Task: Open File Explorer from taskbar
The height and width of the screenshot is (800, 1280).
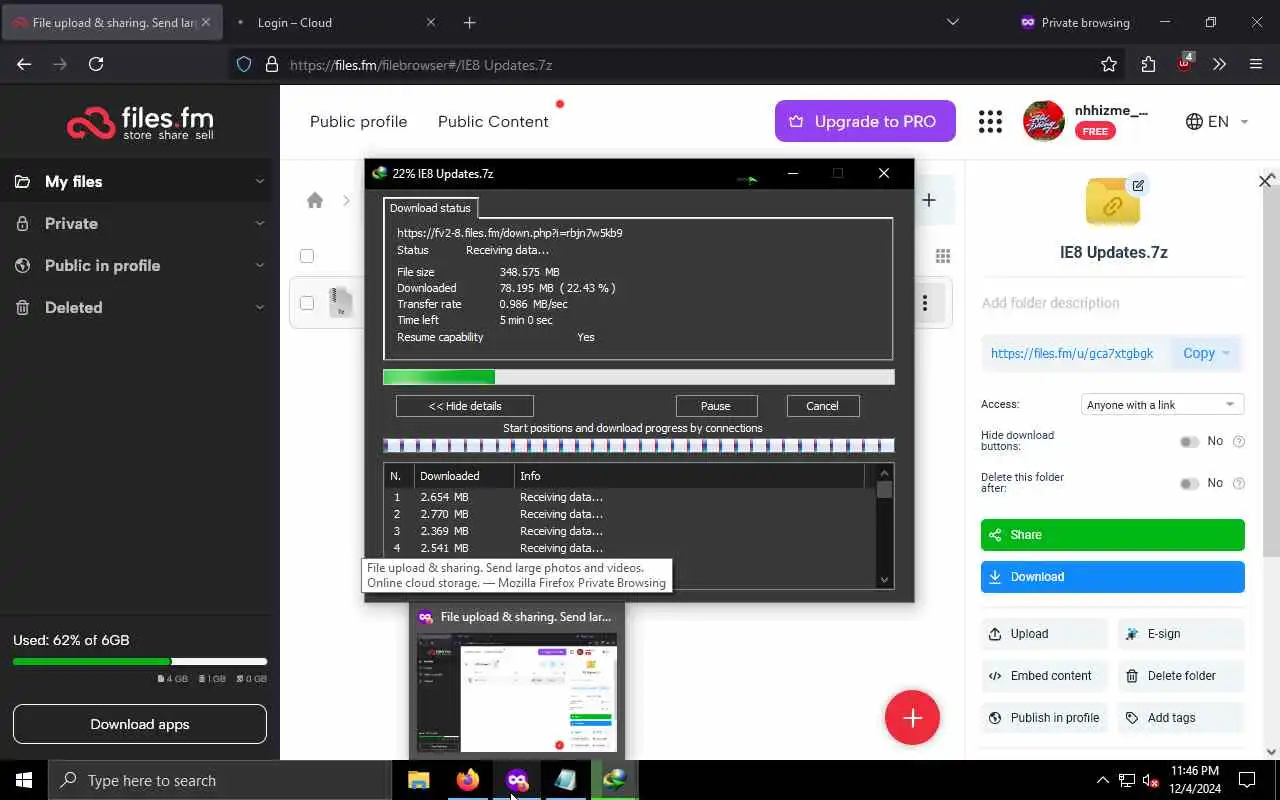Action: pos(419,780)
